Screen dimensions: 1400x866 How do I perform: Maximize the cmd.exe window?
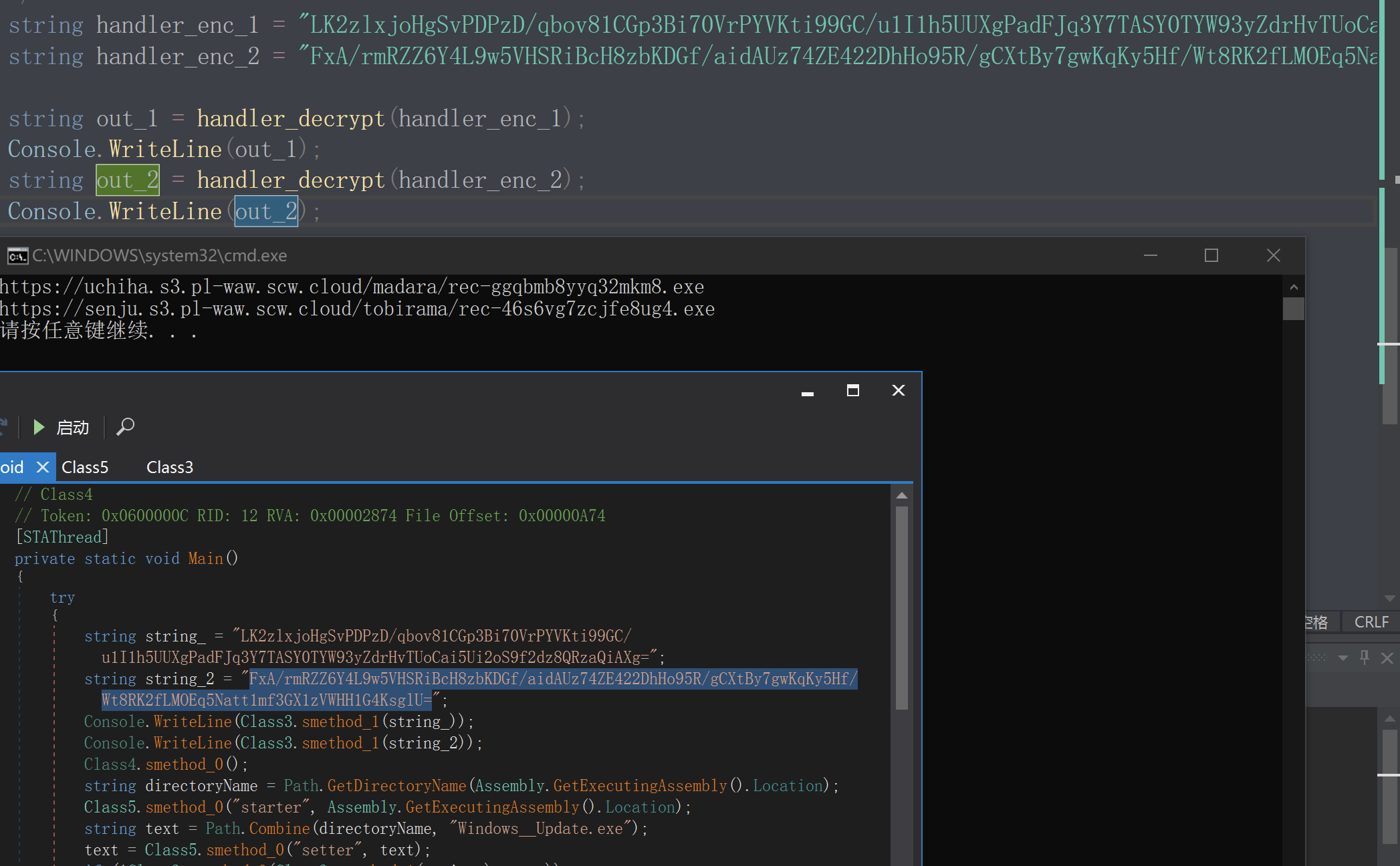tap(1211, 255)
